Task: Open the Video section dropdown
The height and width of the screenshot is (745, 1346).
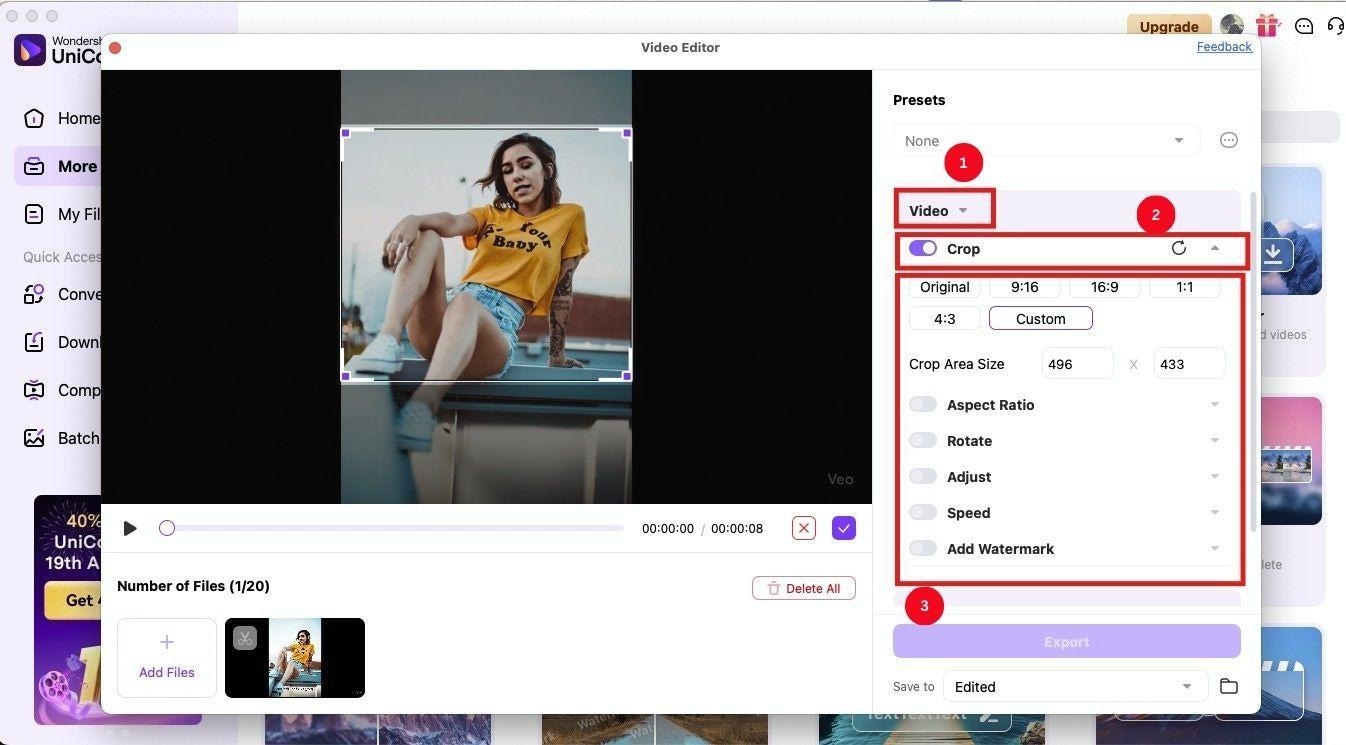Action: (939, 210)
